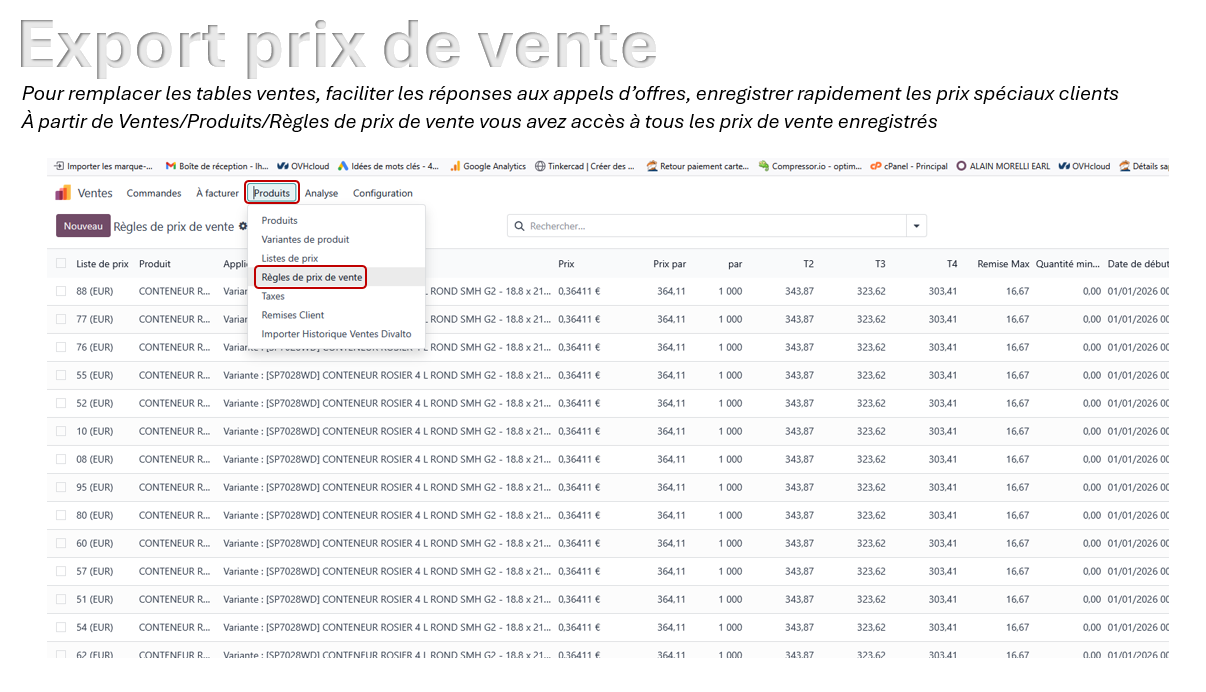Check the box for row 52 (EUR)

pyautogui.click(x=61, y=403)
